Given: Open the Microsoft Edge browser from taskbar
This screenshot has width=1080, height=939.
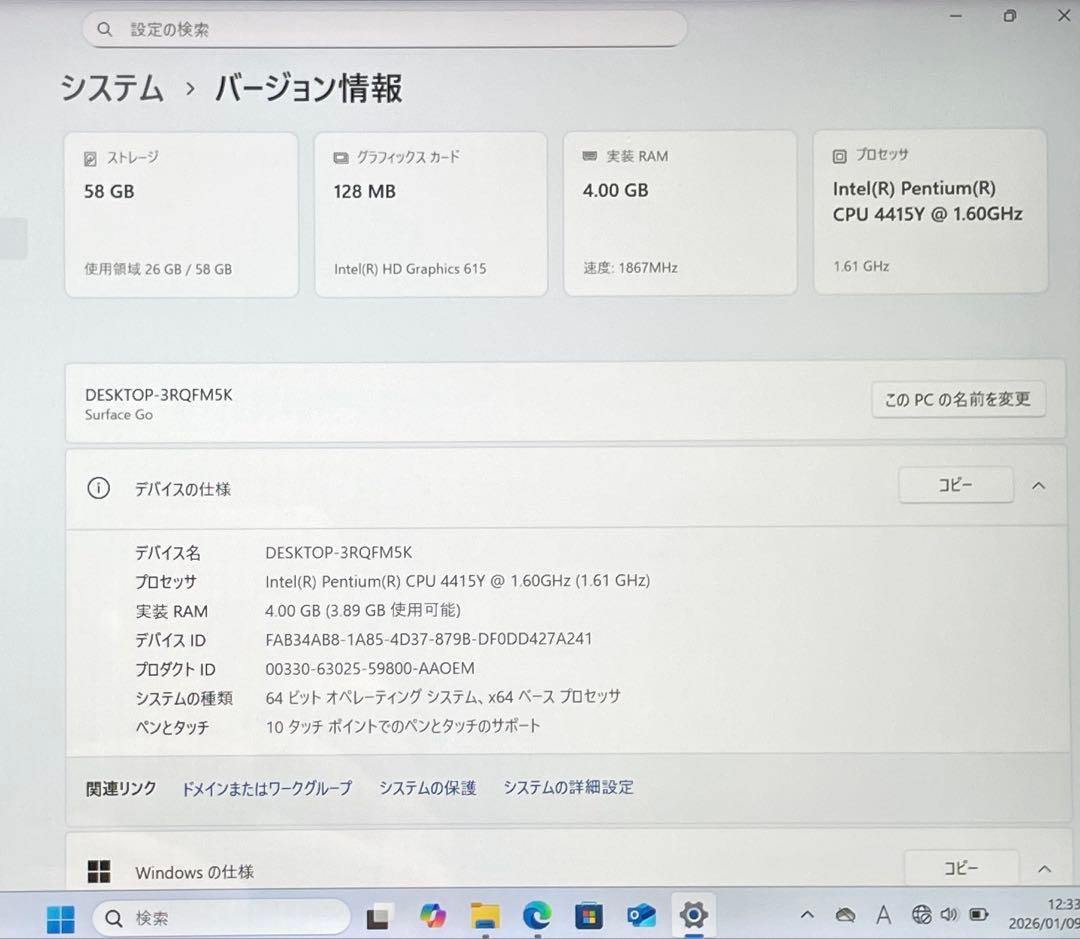Looking at the screenshot, I should pos(538,917).
